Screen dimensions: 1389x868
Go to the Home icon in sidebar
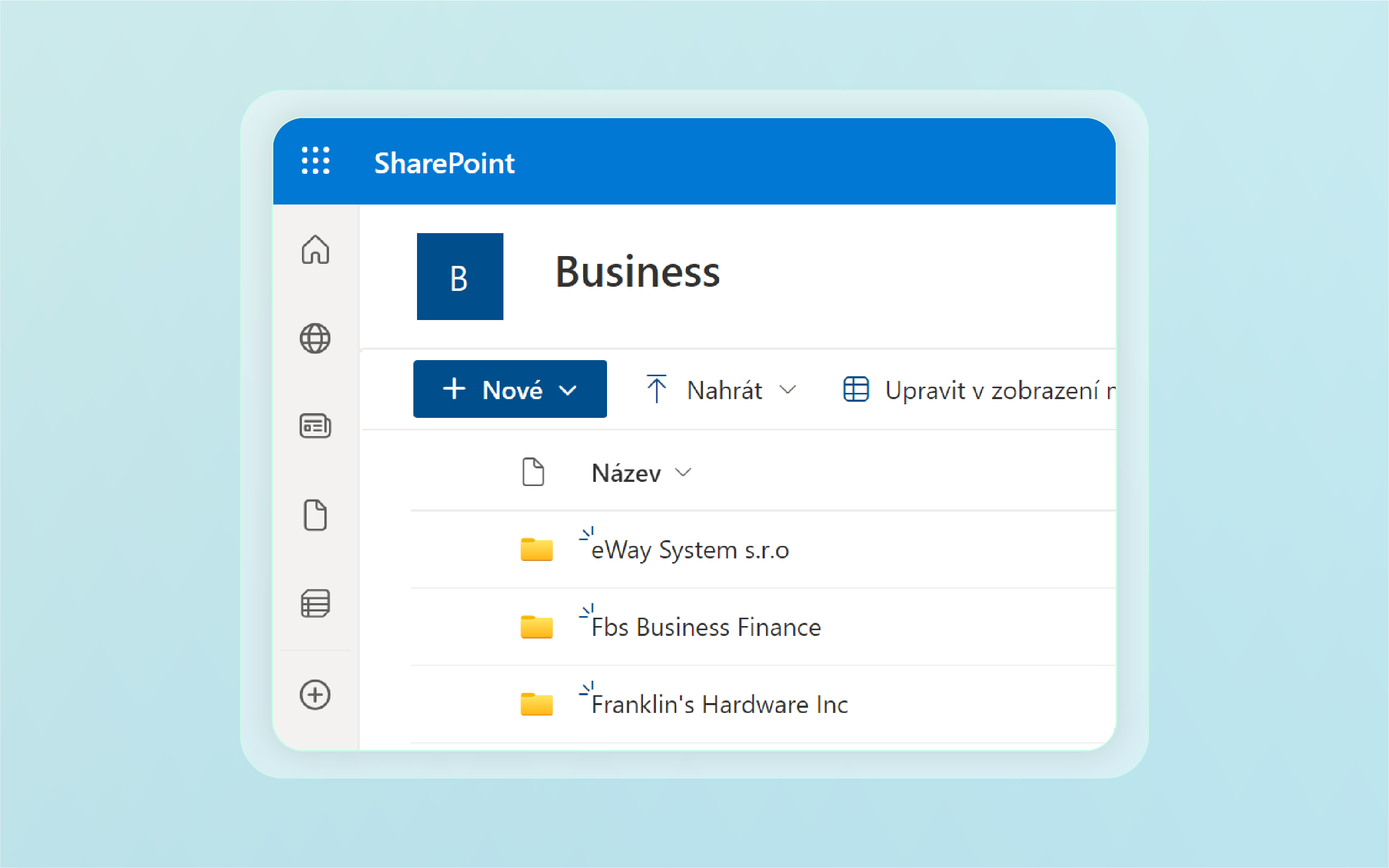point(315,249)
